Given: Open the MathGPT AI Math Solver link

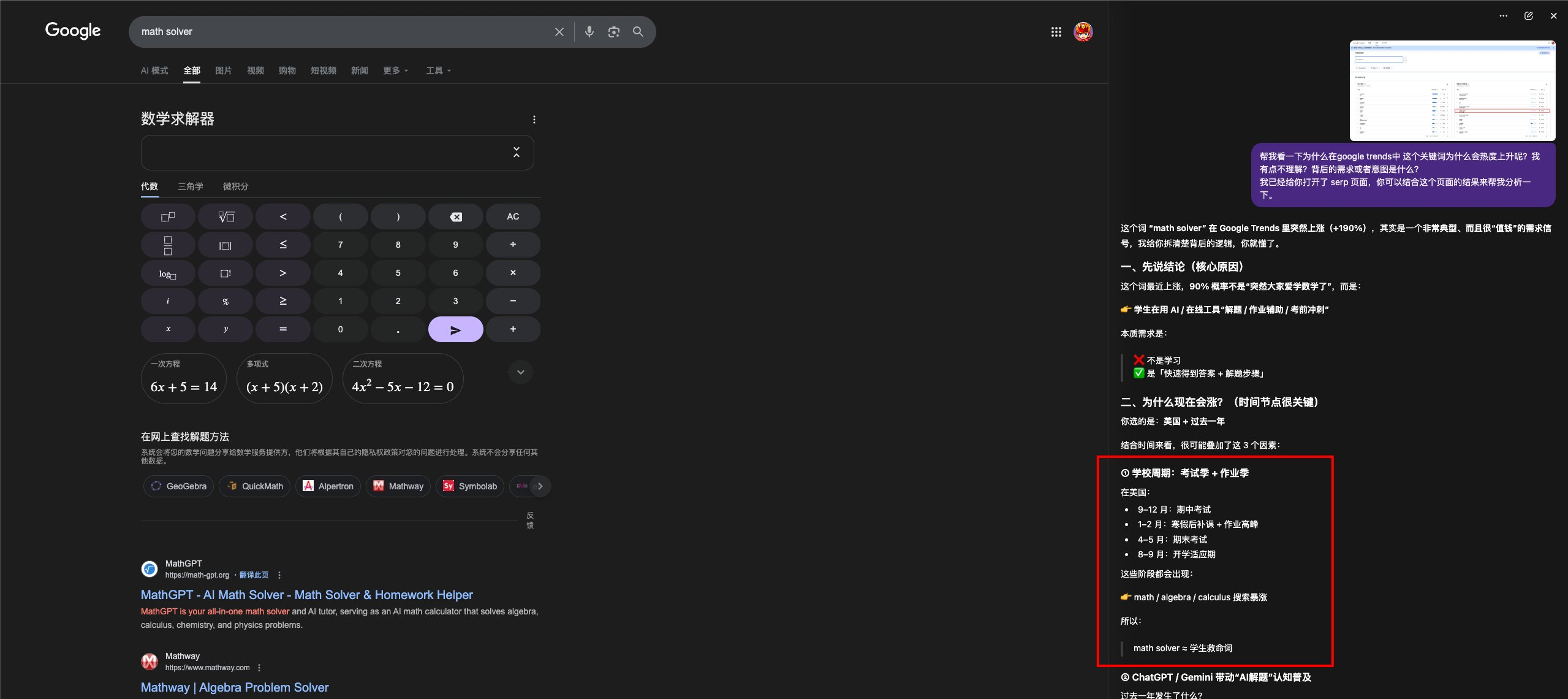Looking at the screenshot, I should click(306, 595).
